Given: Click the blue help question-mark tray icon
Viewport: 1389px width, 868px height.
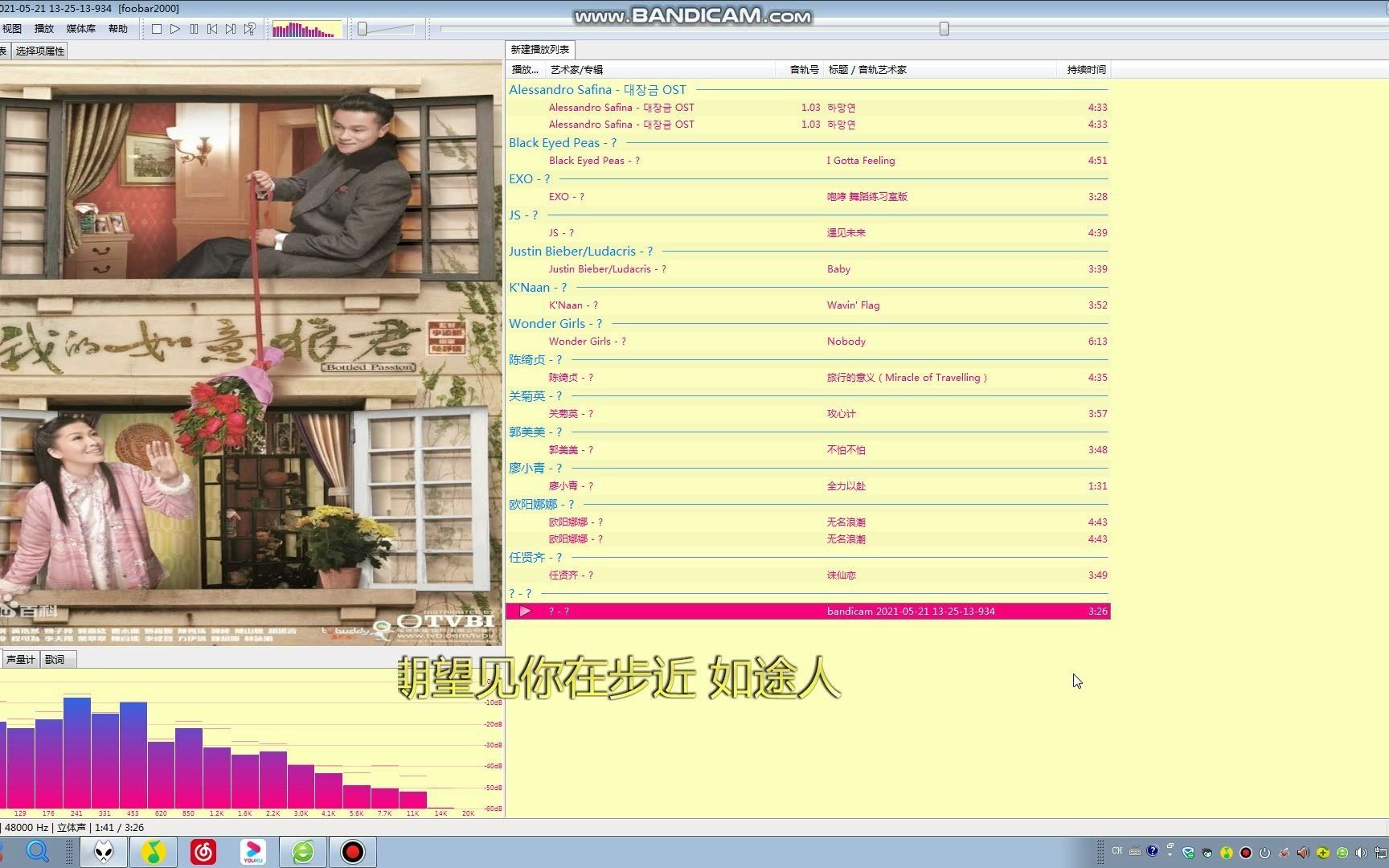Looking at the screenshot, I should (x=1153, y=851).
